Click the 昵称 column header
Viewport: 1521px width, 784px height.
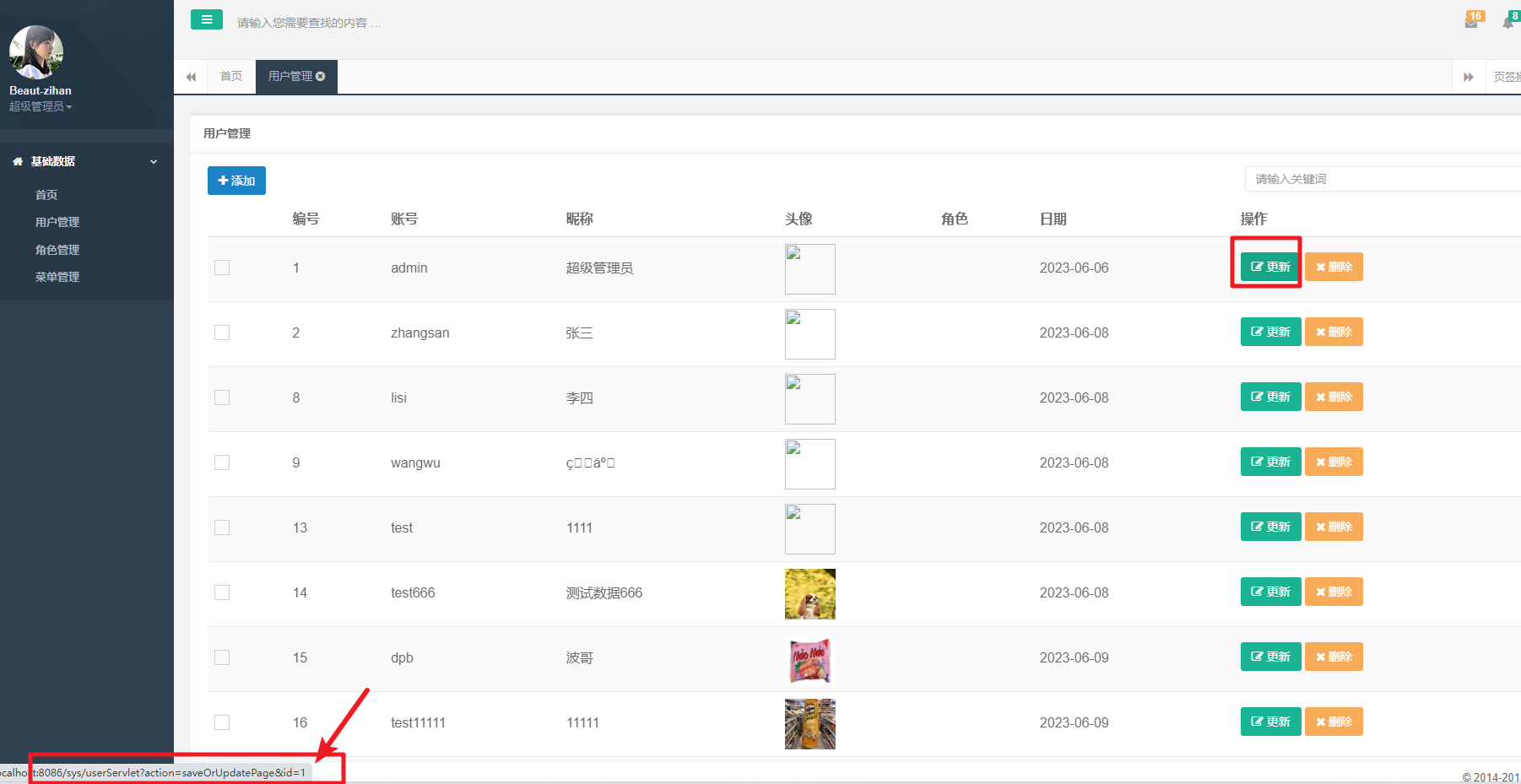point(579,219)
